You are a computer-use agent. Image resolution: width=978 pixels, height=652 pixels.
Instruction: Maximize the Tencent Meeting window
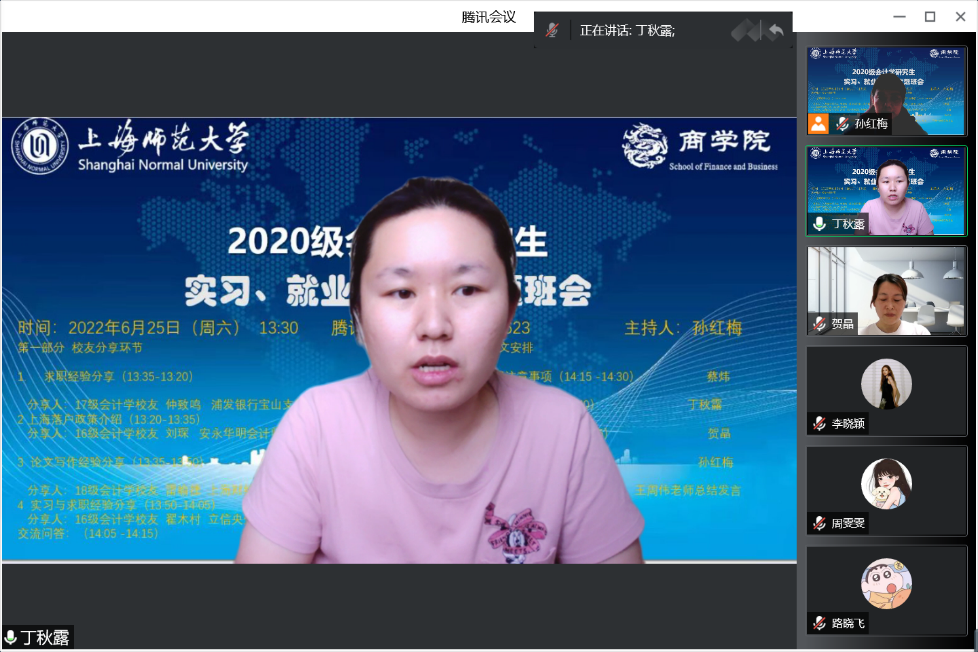tap(929, 17)
